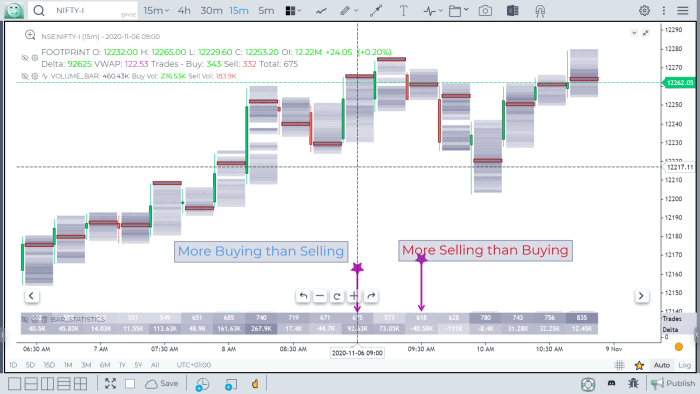The height and width of the screenshot is (394, 700).
Task: Undo the last chart action
Action: pyautogui.click(x=303, y=296)
